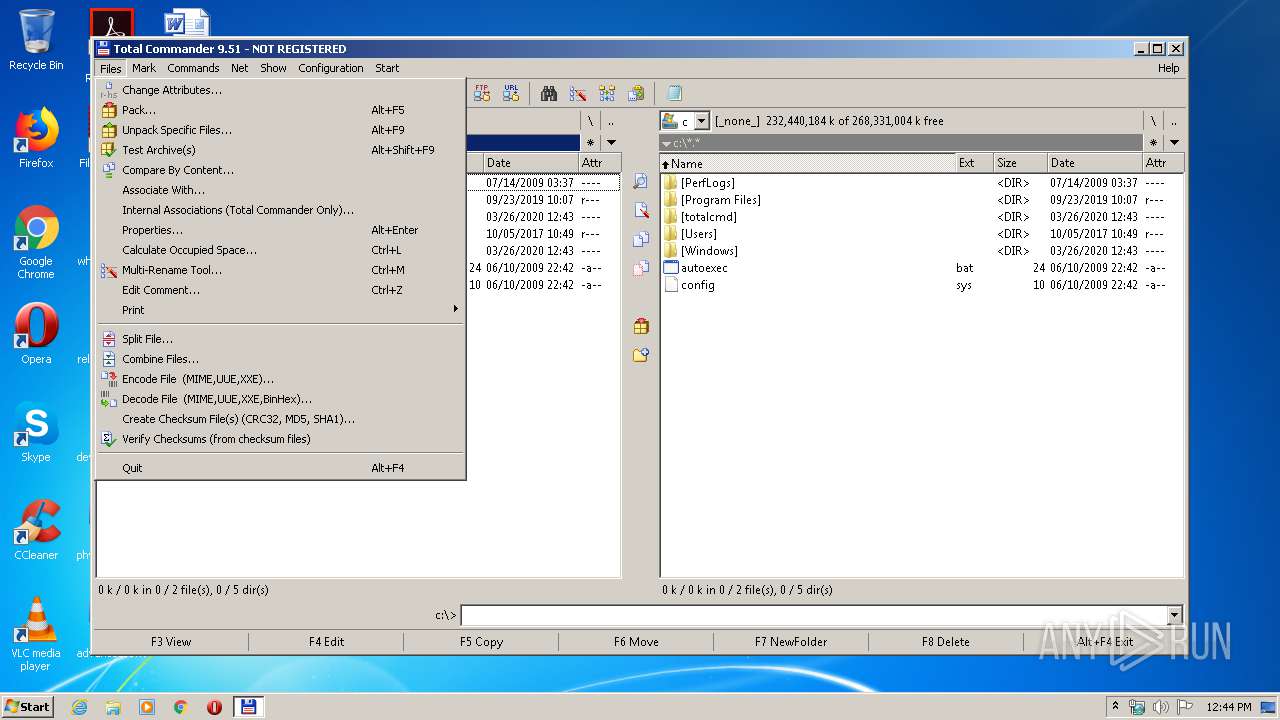Image resolution: width=1280 pixels, height=720 pixels.
Task: Click the Synchronize directories toolbar icon
Action: (x=607, y=93)
